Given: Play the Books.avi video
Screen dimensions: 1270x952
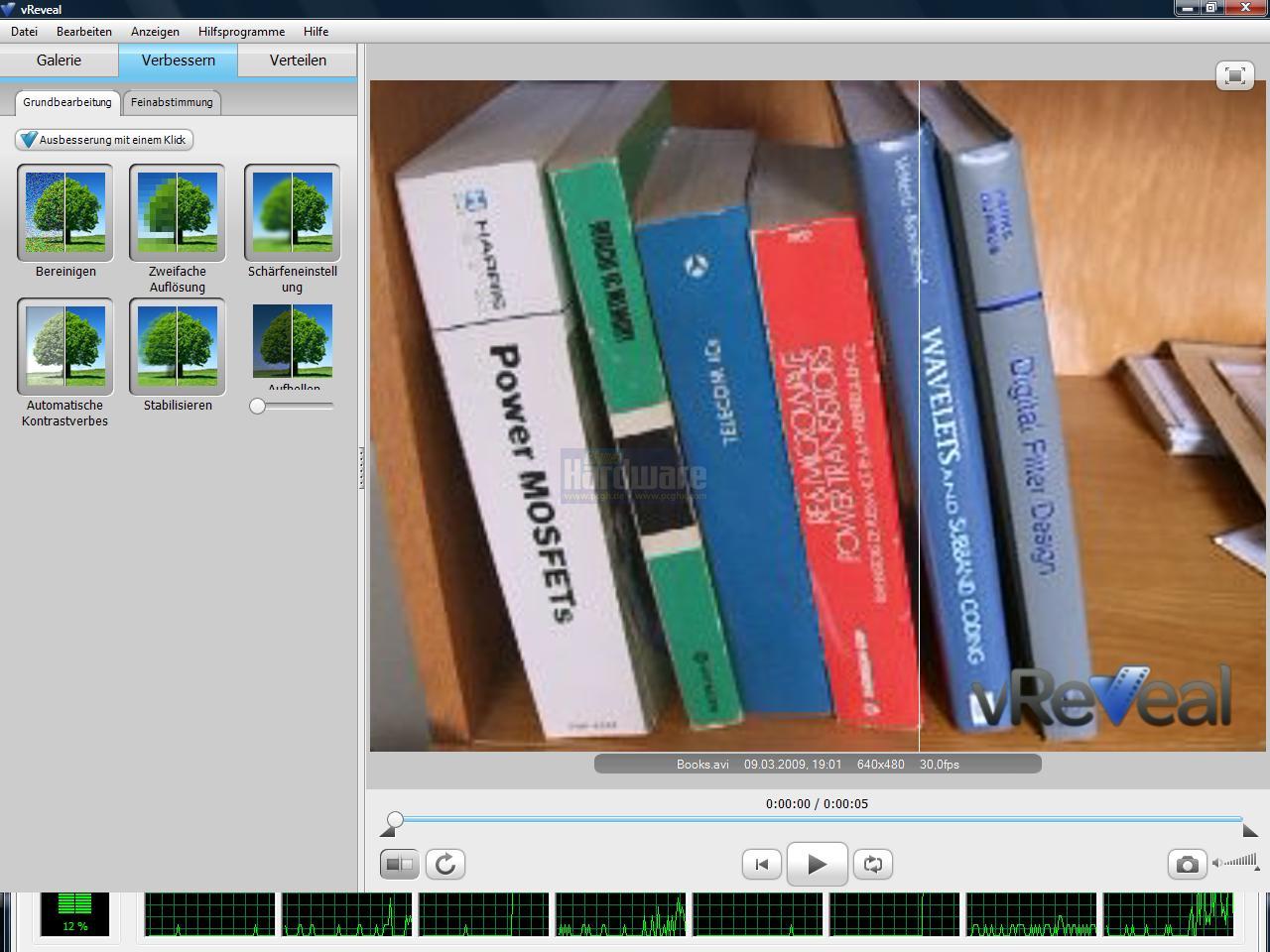Looking at the screenshot, I should [817, 864].
